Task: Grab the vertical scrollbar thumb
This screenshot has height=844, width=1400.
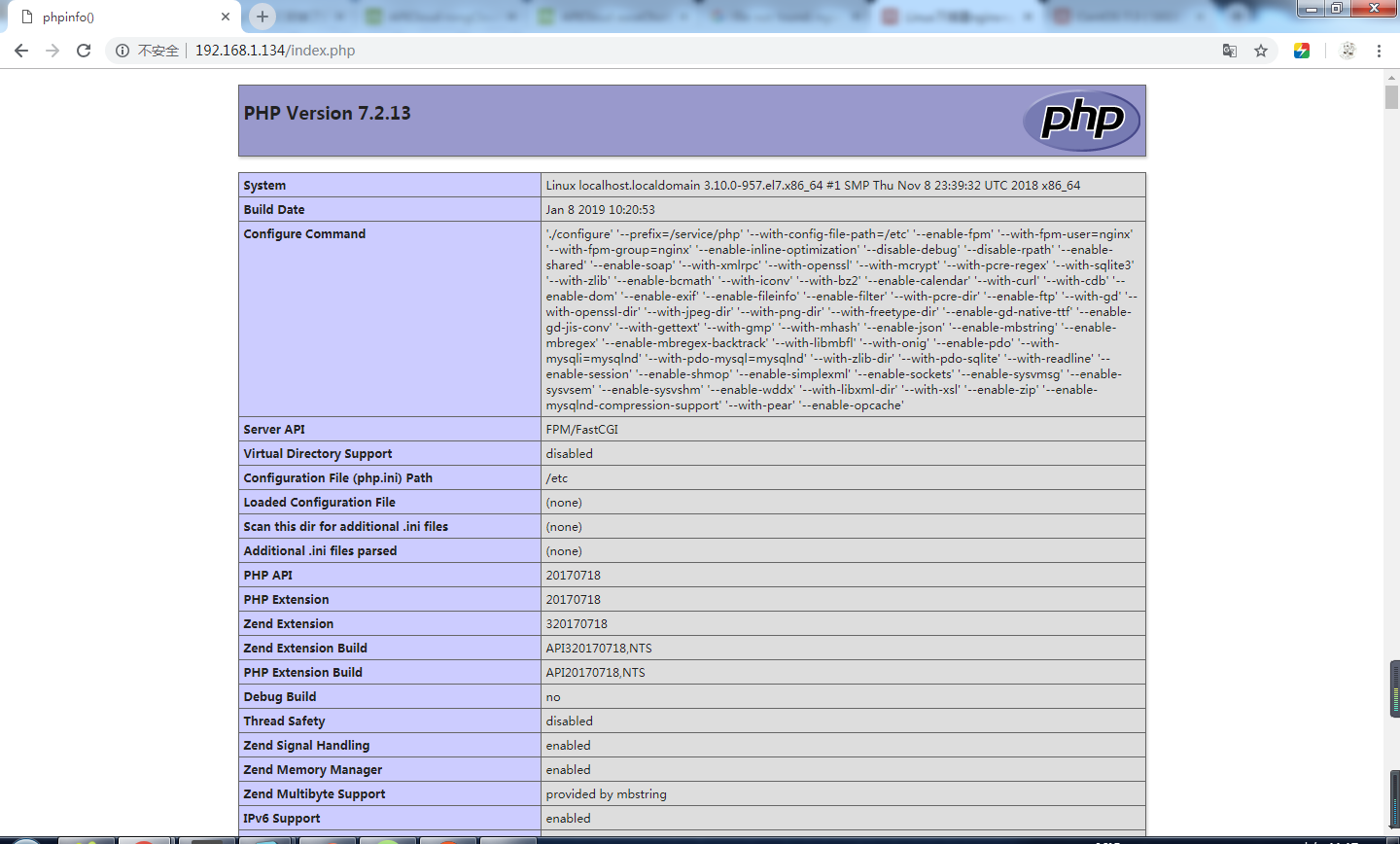Action: 1391,97
